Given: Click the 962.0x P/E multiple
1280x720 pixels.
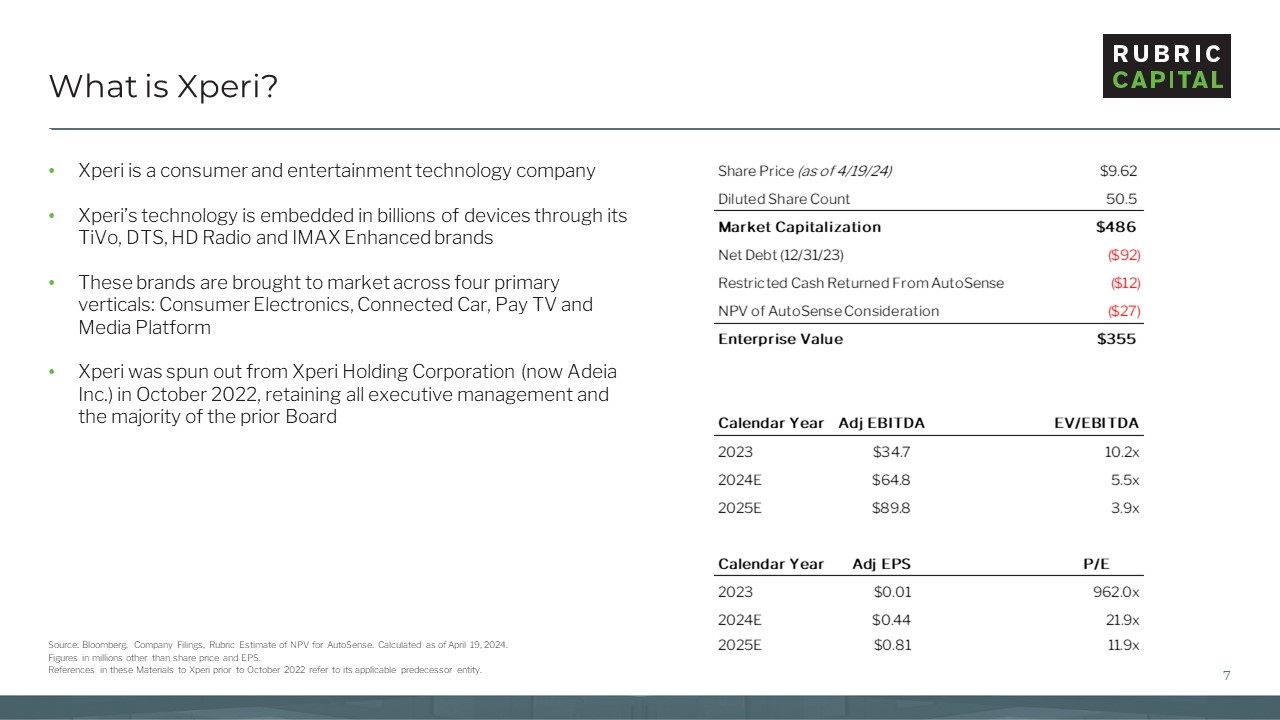Looking at the screenshot, I should [x=1116, y=592].
